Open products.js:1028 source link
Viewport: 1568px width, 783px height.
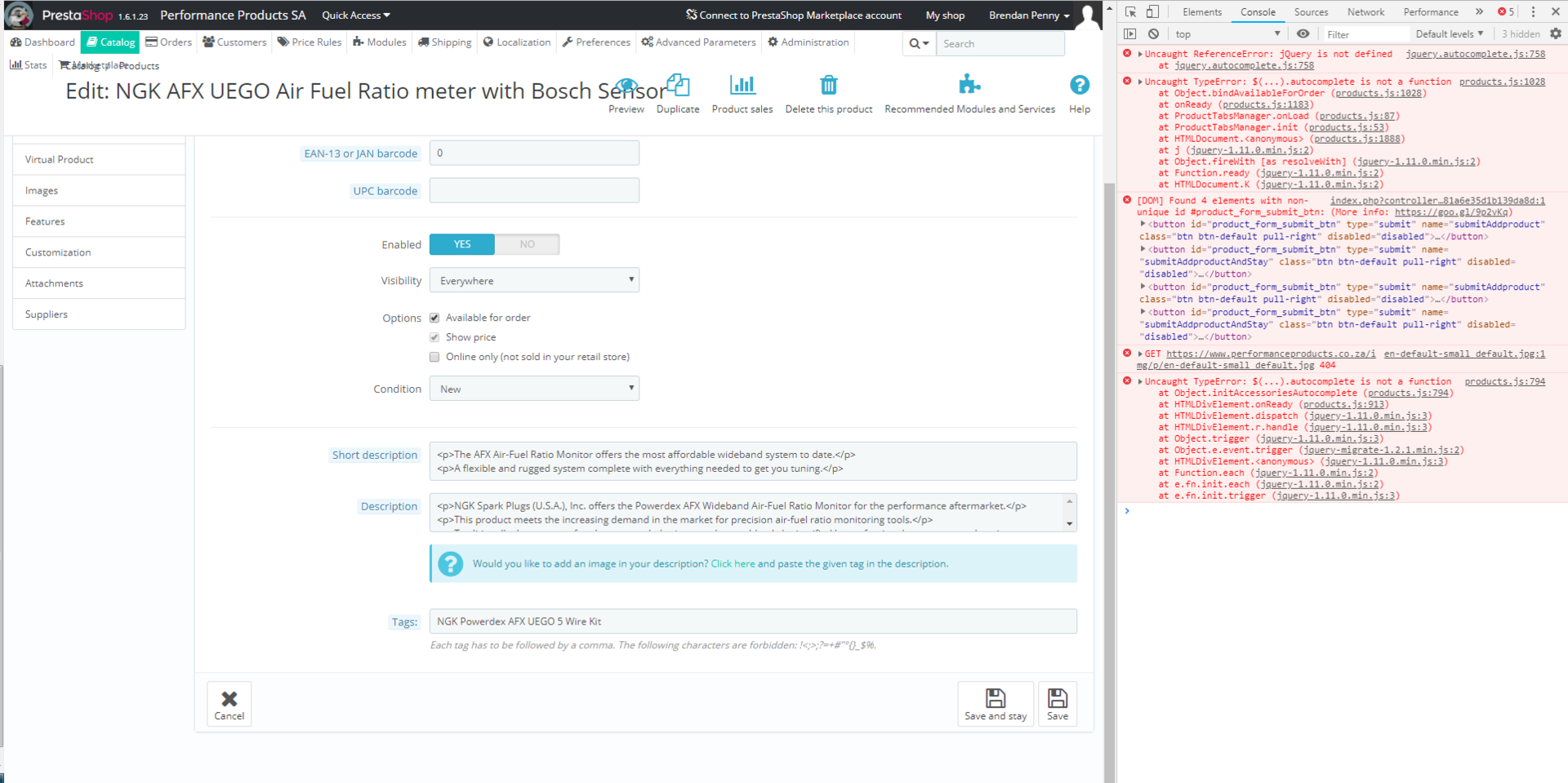tap(1502, 82)
